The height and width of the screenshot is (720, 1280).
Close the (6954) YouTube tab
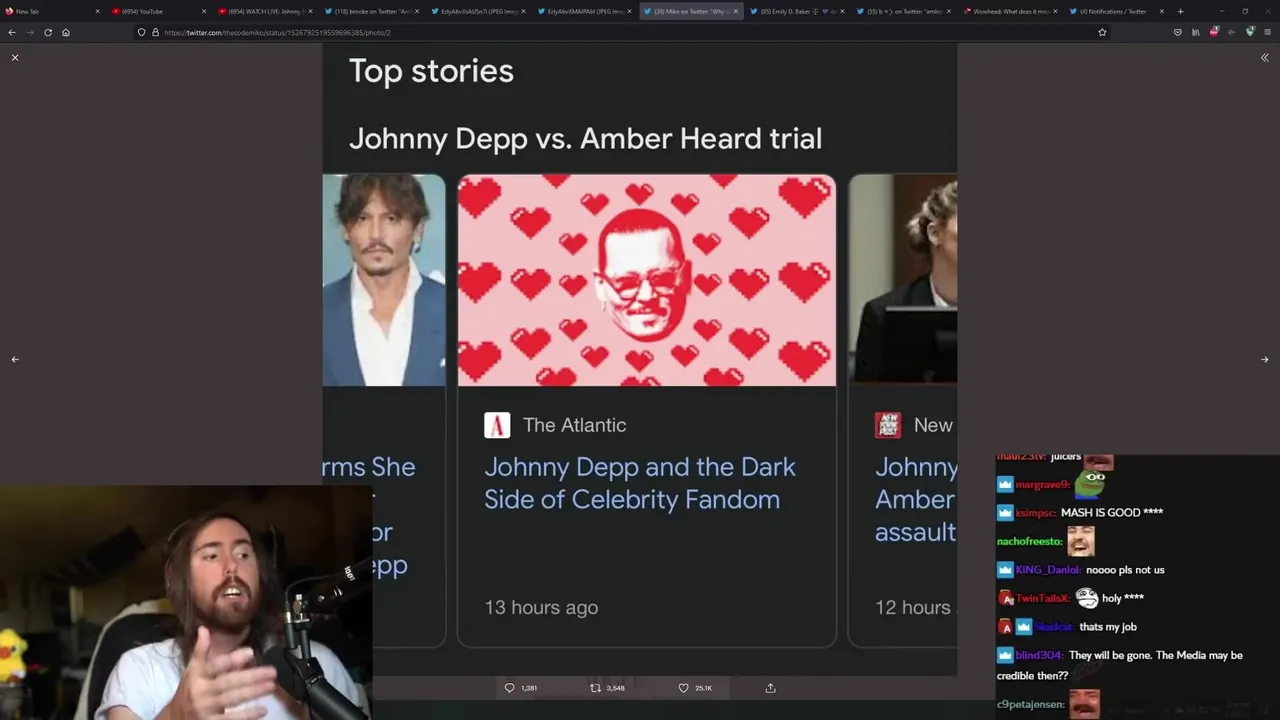tap(204, 11)
